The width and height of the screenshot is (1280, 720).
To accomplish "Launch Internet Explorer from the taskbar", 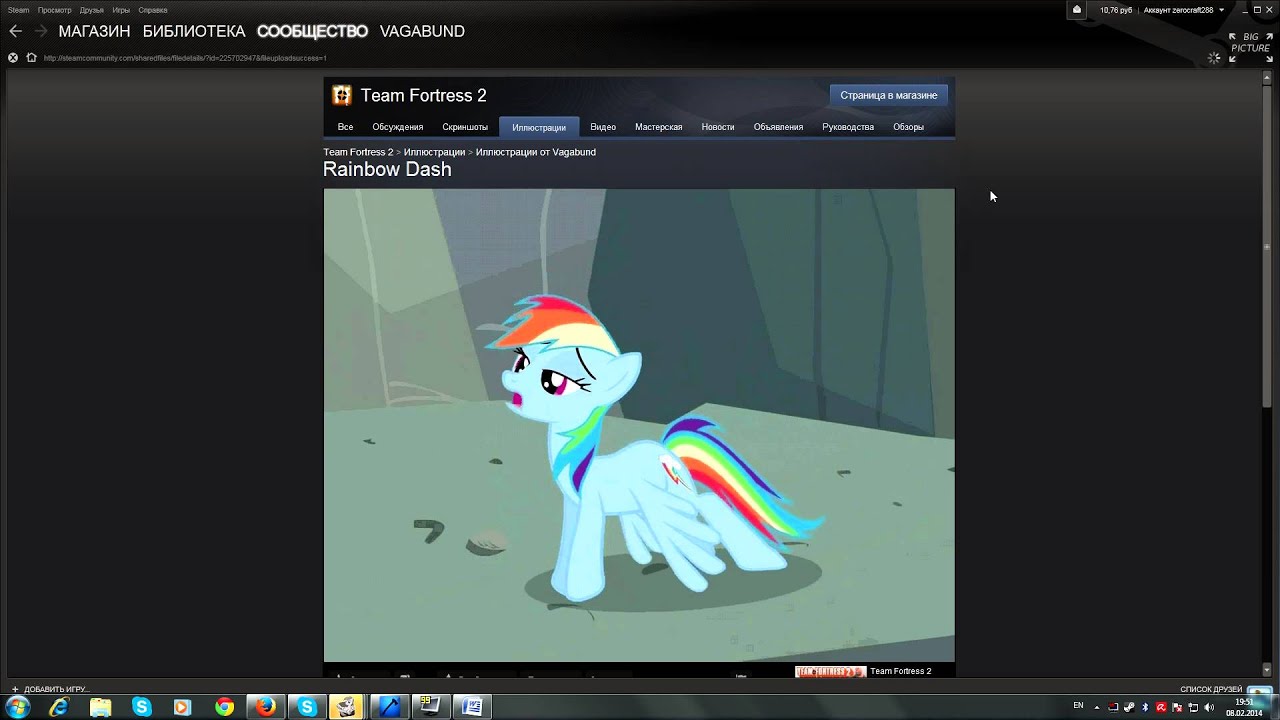I will click(59, 707).
